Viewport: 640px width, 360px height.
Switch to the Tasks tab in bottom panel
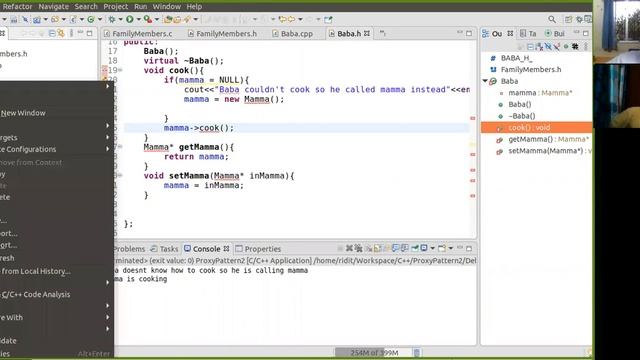click(x=164, y=249)
